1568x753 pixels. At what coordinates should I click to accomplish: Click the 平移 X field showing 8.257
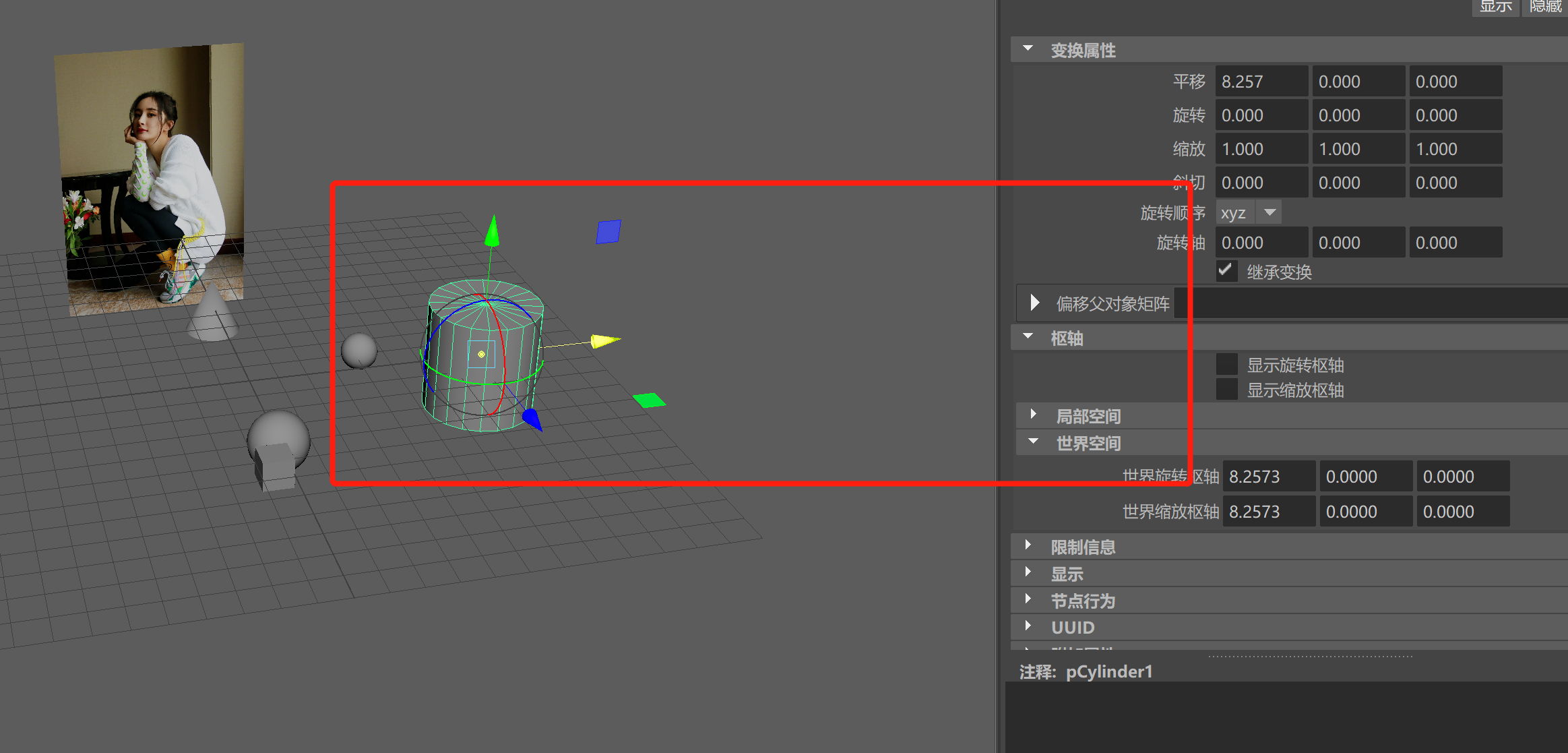(1260, 82)
